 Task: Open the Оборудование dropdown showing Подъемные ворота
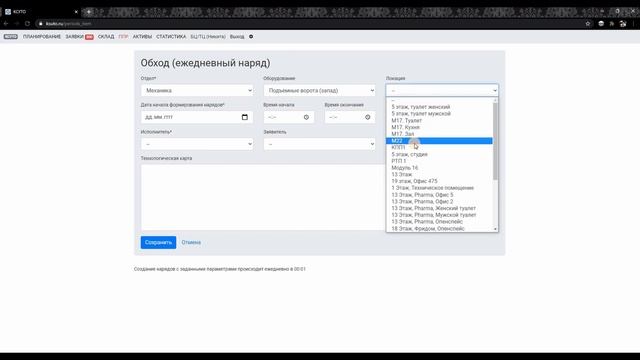click(319, 91)
